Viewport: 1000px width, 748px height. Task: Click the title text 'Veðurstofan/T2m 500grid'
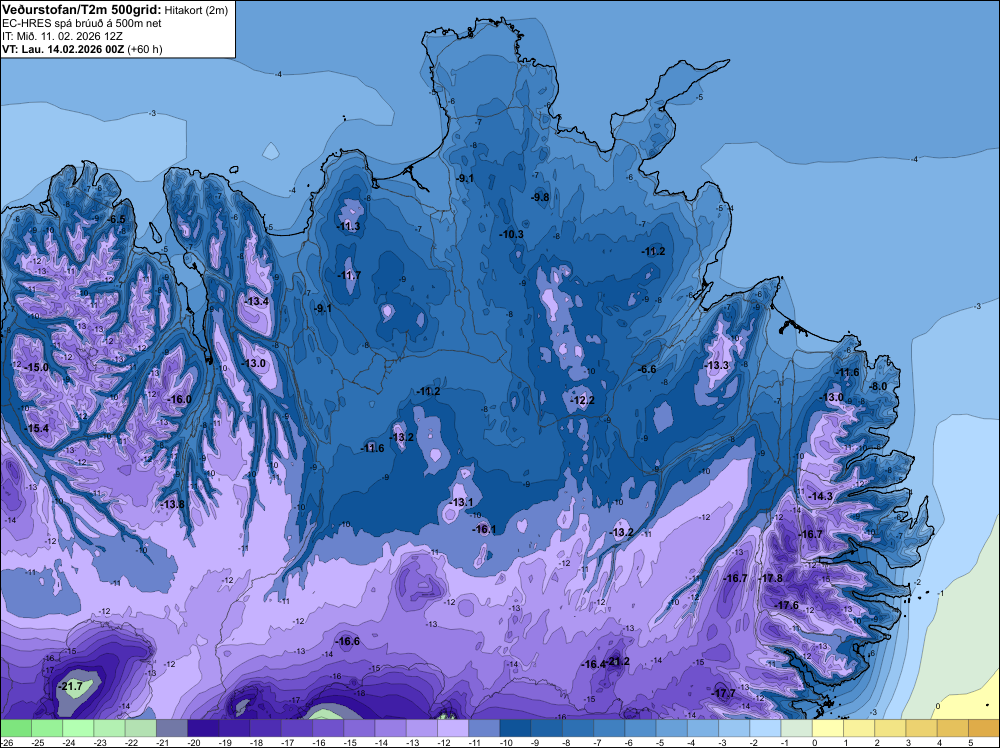[82, 10]
